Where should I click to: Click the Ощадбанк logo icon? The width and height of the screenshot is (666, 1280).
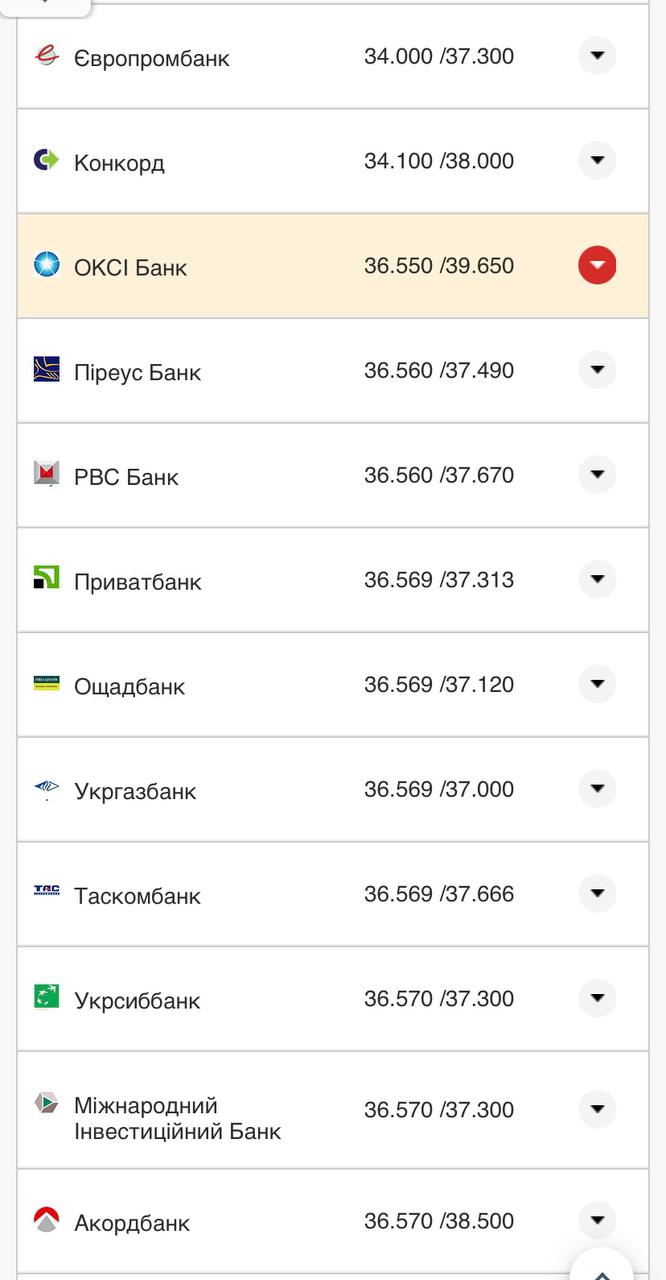click(47, 683)
